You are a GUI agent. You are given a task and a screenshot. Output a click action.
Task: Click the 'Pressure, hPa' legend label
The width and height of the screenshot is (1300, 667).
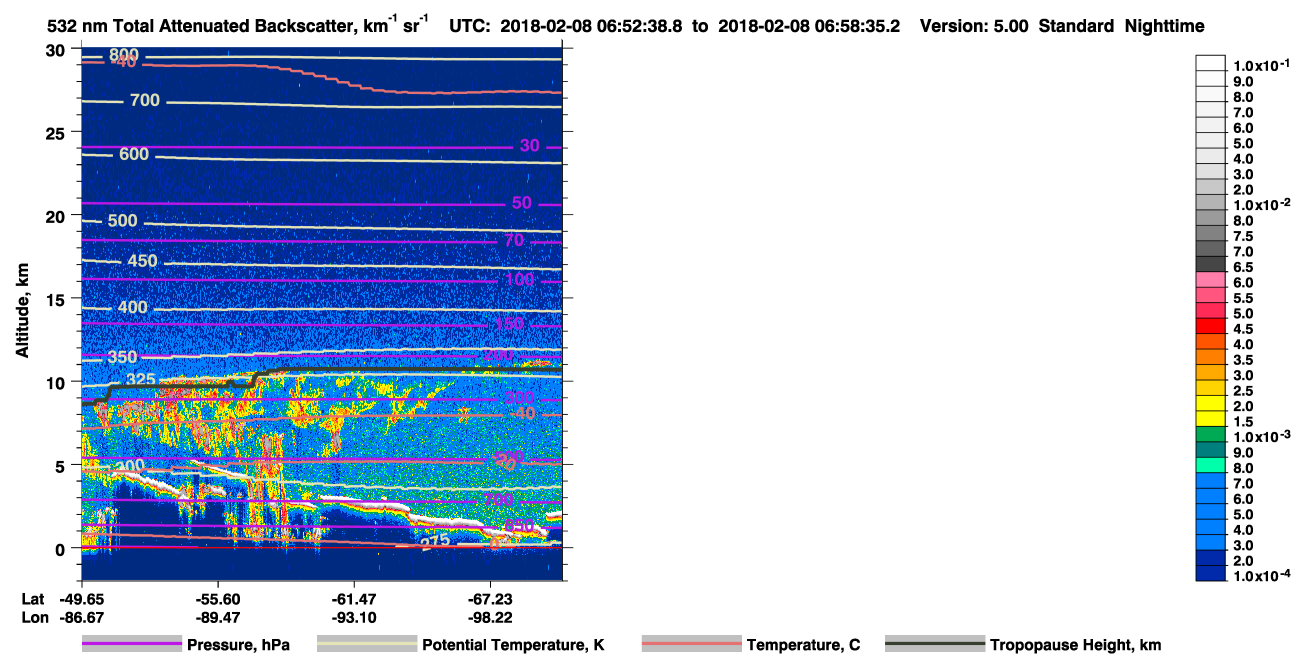(238, 645)
